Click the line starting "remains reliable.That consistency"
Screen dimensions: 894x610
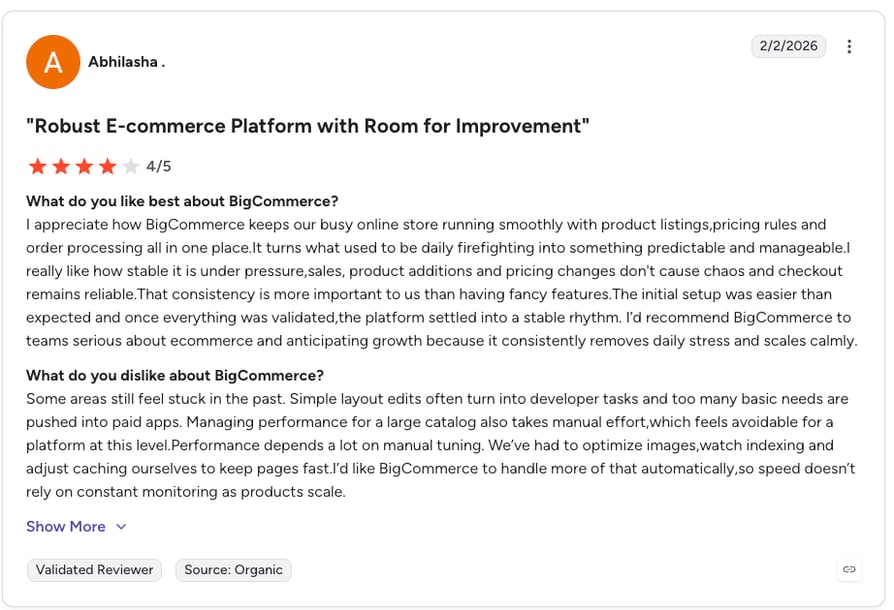pyautogui.click(x=429, y=294)
